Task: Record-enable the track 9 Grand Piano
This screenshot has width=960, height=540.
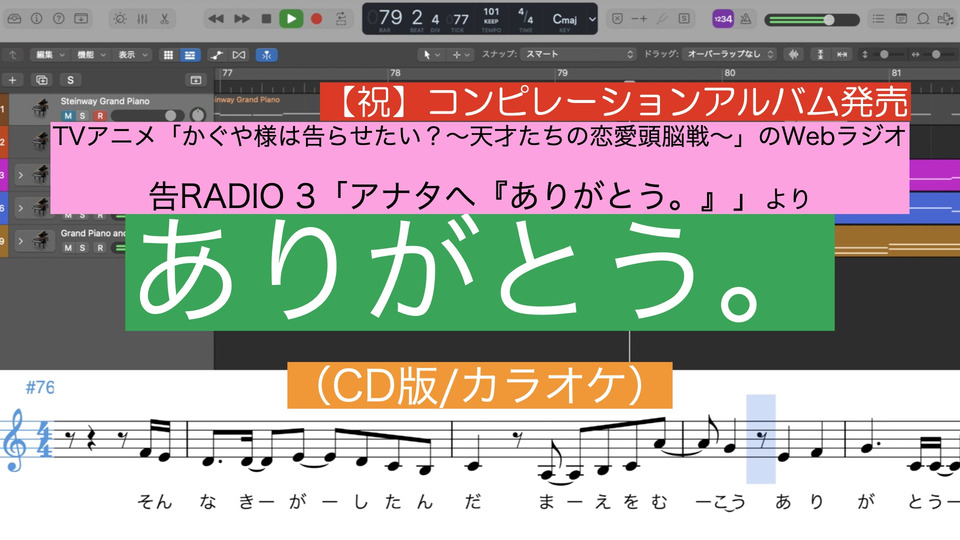Action: [99, 248]
